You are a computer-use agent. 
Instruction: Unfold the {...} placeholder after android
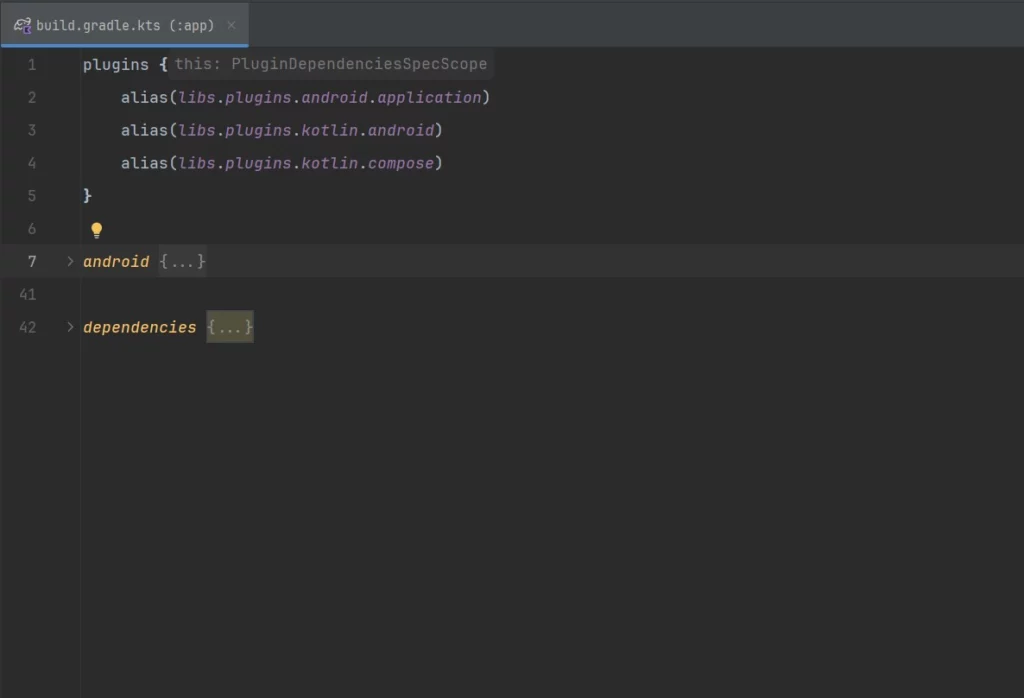(182, 261)
